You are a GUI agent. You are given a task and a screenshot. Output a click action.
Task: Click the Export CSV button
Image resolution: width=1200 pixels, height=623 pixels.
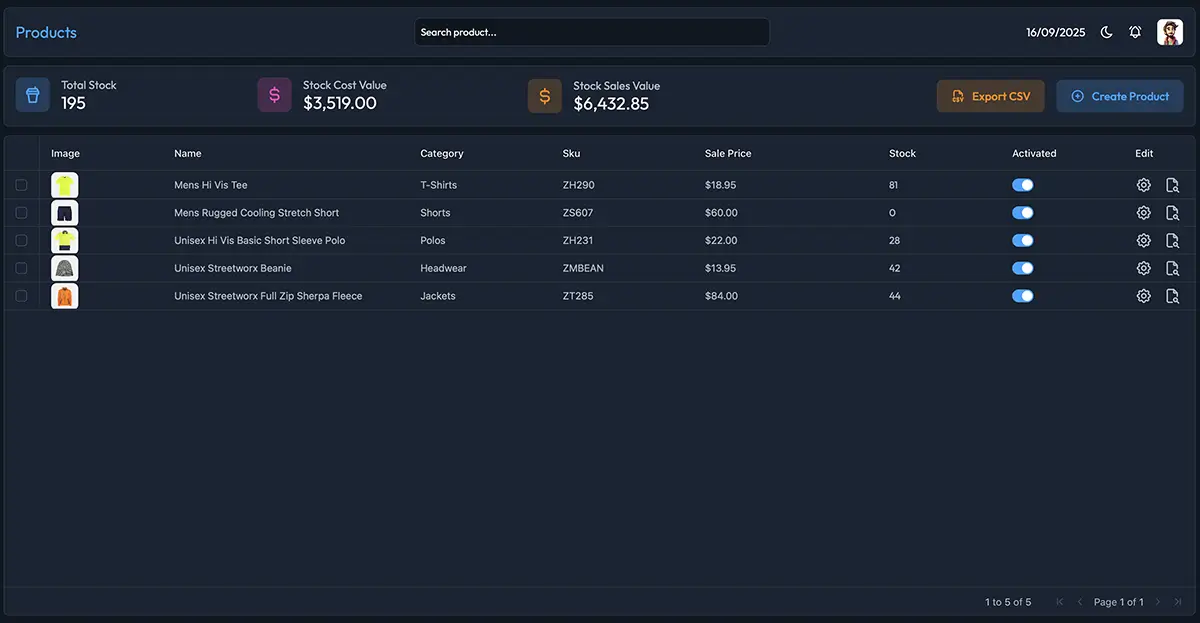coord(990,96)
